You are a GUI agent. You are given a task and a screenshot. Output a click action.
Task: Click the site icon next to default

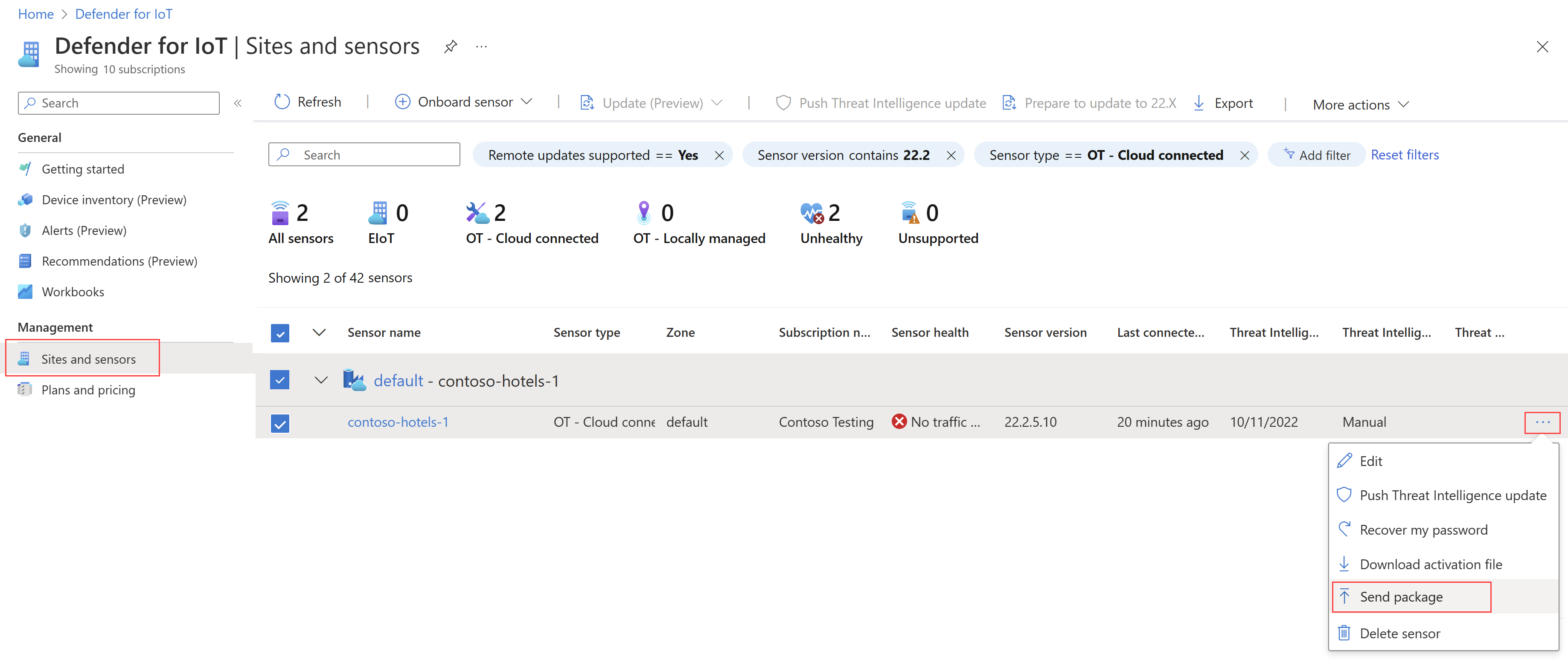pyautogui.click(x=354, y=380)
